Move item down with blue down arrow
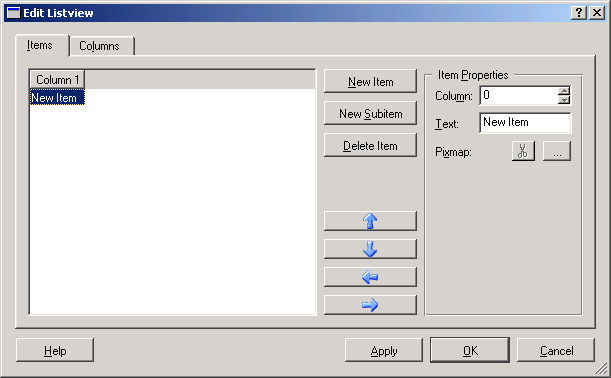 (x=370, y=249)
